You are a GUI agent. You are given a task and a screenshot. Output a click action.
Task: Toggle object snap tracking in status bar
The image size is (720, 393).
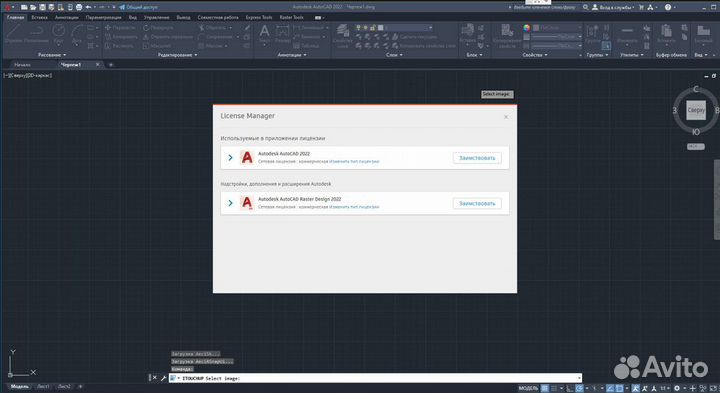pos(609,388)
